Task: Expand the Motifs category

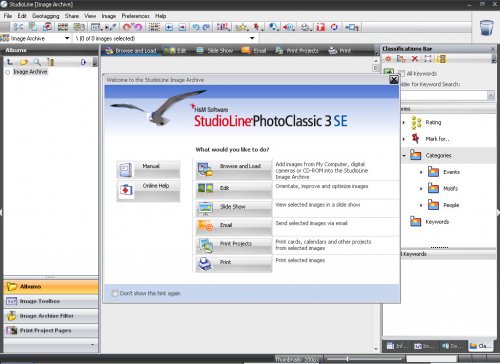Action: pyautogui.click(x=421, y=188)
